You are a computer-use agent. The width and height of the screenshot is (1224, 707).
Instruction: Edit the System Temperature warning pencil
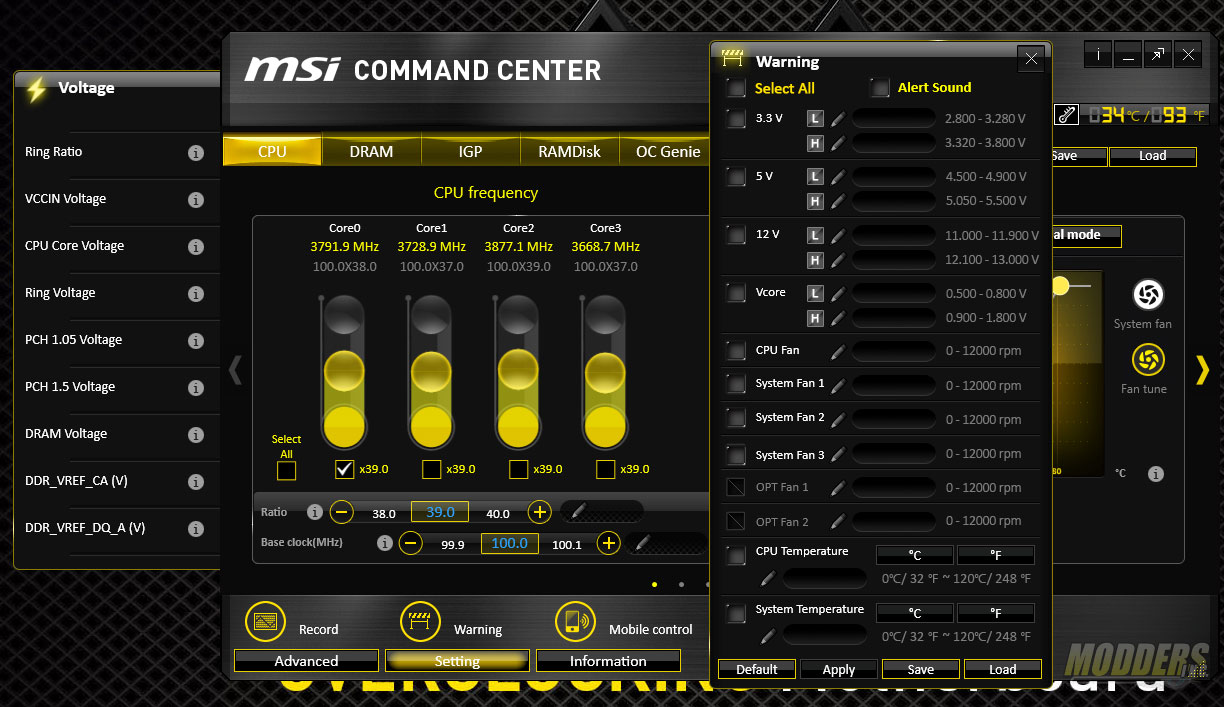point(767,635)
